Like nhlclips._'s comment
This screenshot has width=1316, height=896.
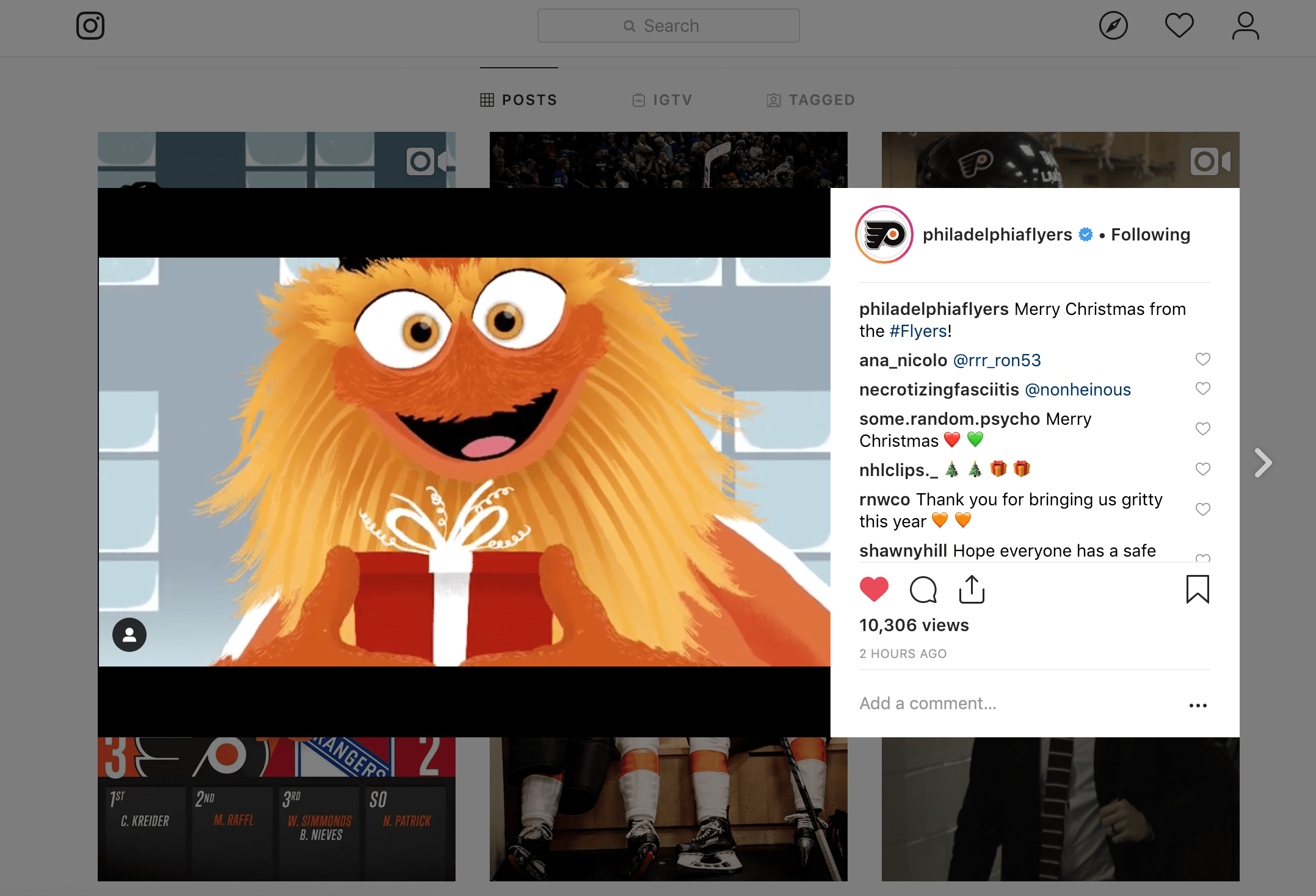pyautogui.click(x=1202, y=469)
